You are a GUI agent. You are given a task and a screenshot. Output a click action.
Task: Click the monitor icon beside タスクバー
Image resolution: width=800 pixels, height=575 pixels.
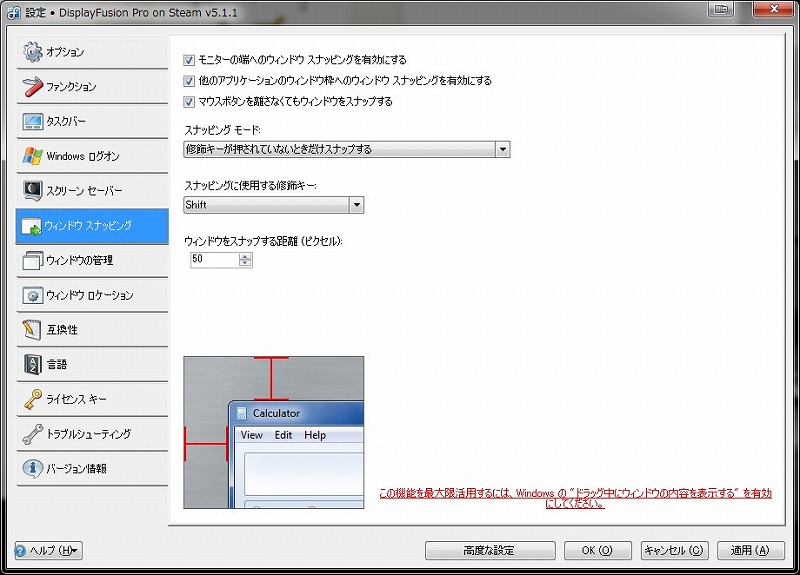[x=32, y=121]
